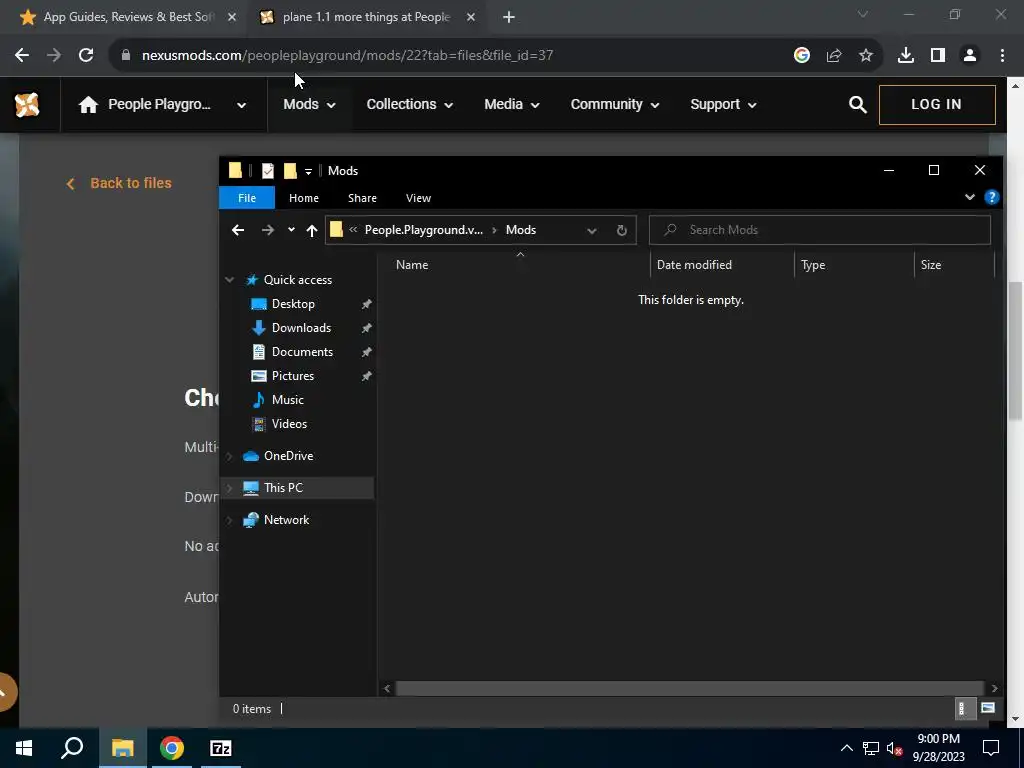
Task: Switch to large icons view in Explorer
Action: pos(987,708)
